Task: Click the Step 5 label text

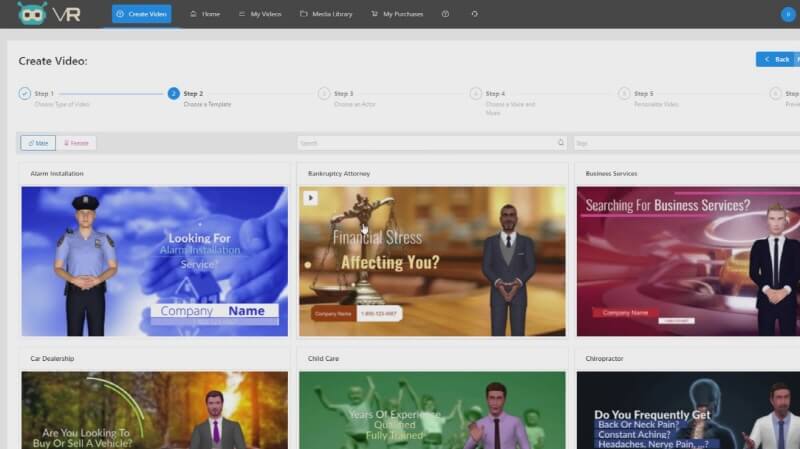Action: click(643, 93)
